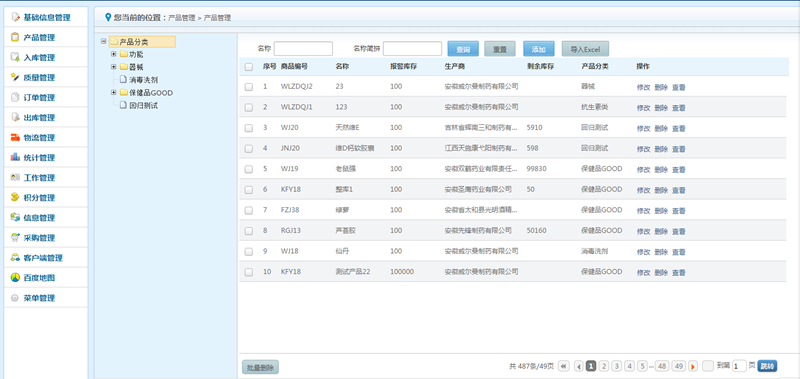Open 基础信息管理 via its sidebar icon
Screen dimensions: 800x379
tap(15, 17)
